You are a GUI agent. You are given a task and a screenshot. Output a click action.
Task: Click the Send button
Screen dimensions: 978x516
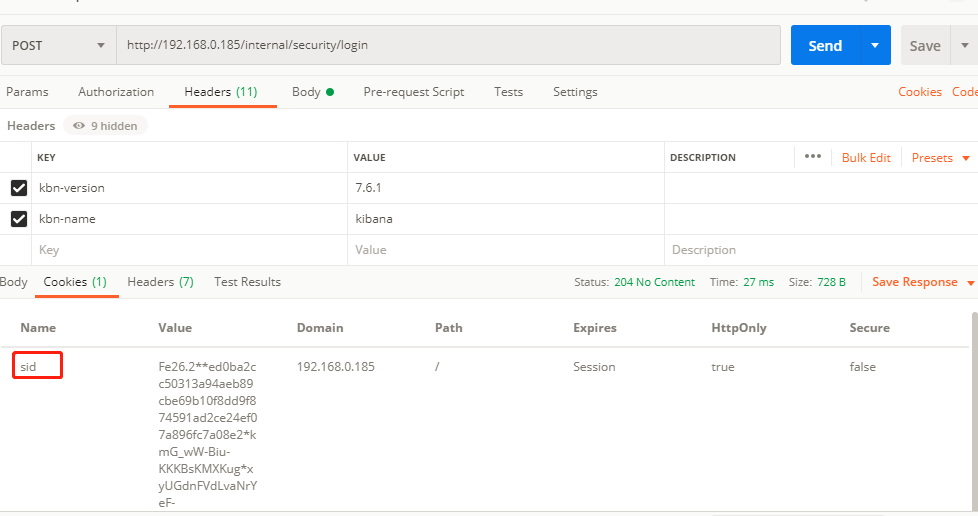tap(825, 46)
